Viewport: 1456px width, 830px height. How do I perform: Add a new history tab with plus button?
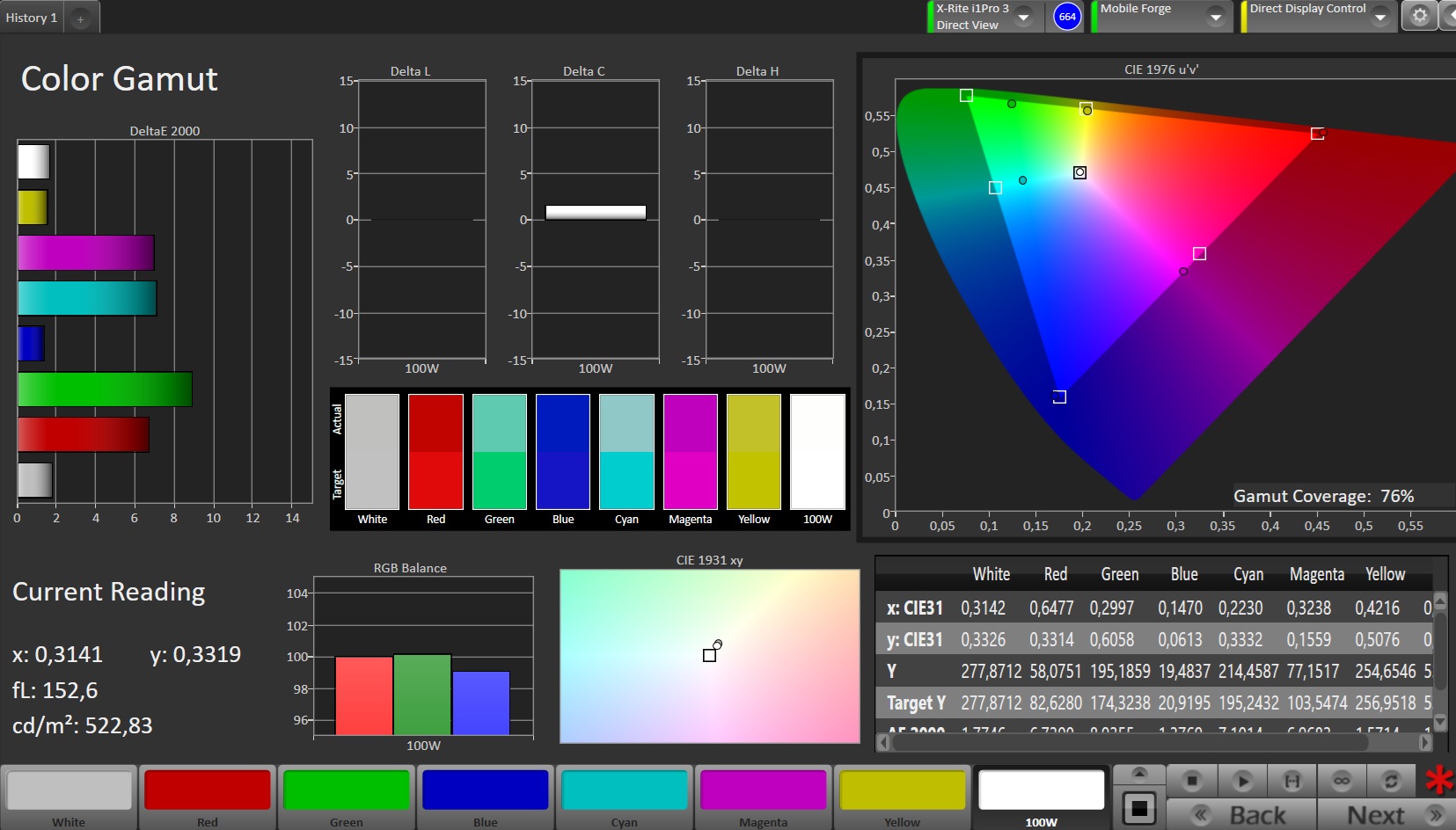[80, 18]
